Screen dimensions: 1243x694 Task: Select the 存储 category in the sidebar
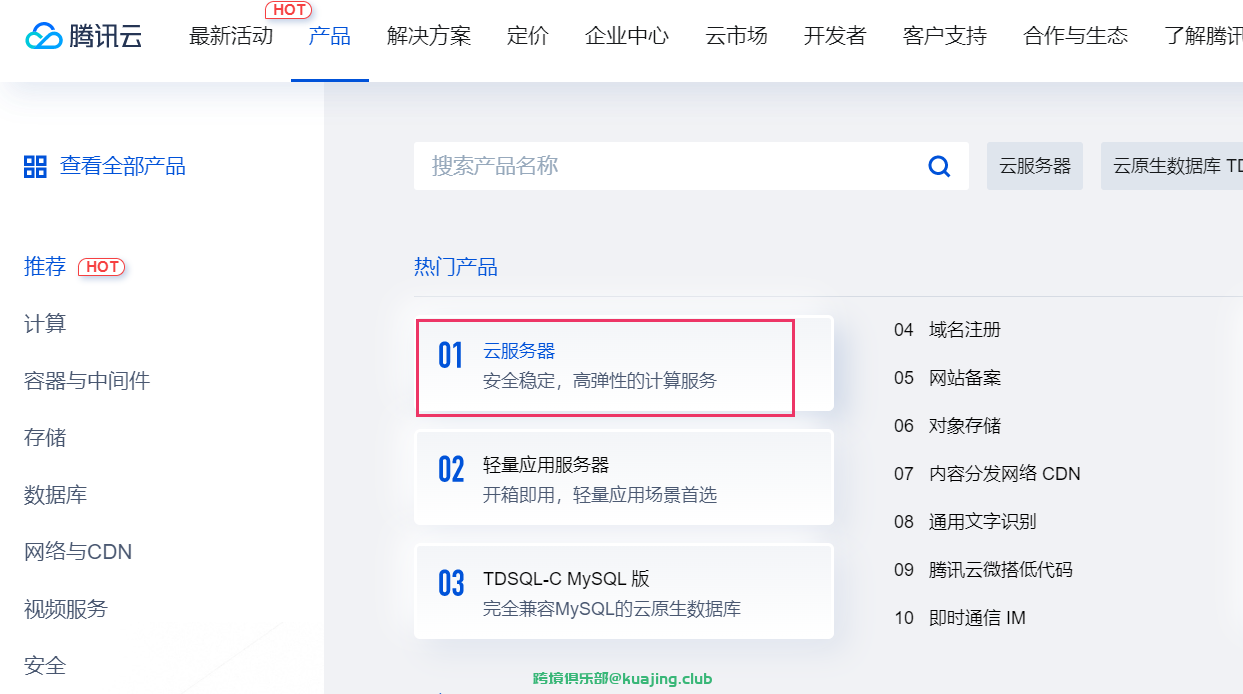(x=45, y=437)
